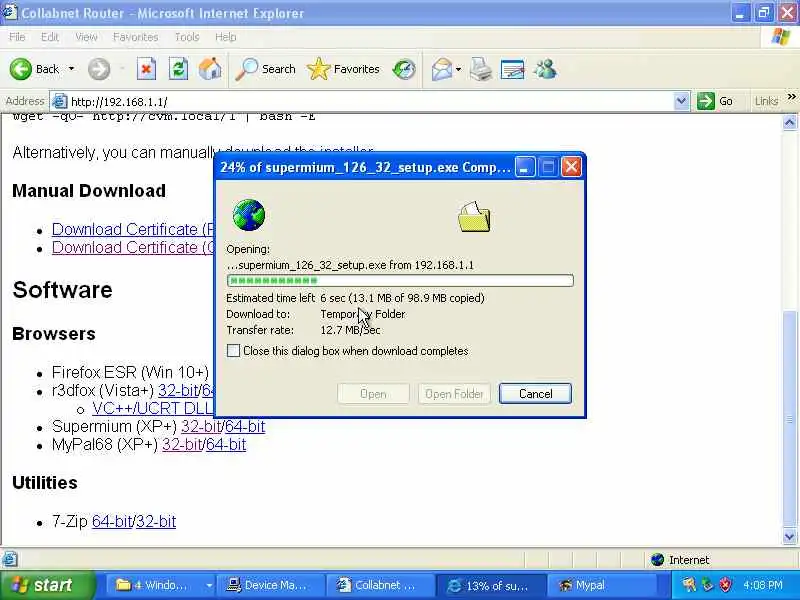Close the download dialog with red X
The image size is (800, 600).
pos(571,166)
